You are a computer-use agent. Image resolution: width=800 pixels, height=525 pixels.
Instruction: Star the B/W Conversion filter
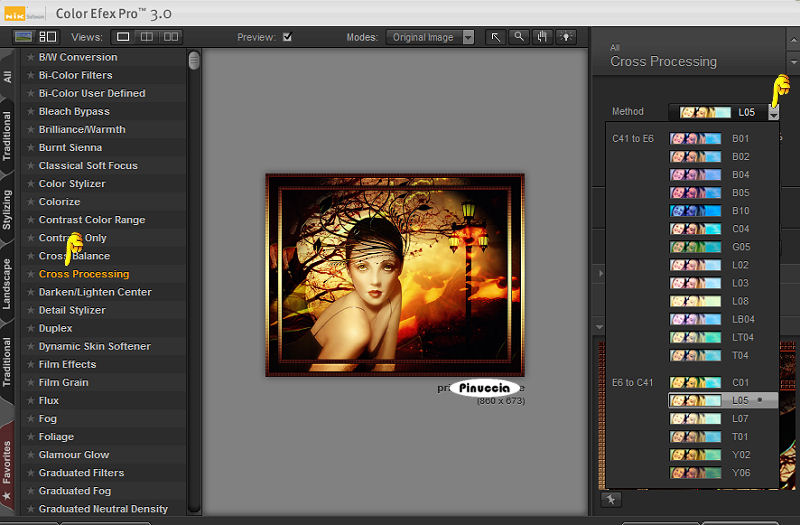pyautogui.click(x=30, y=57)
